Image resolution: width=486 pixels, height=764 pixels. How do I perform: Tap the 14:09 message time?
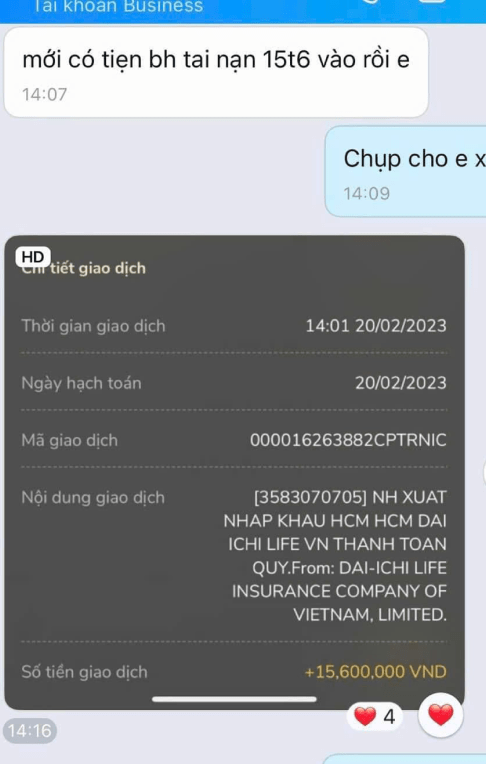[367, 193]
